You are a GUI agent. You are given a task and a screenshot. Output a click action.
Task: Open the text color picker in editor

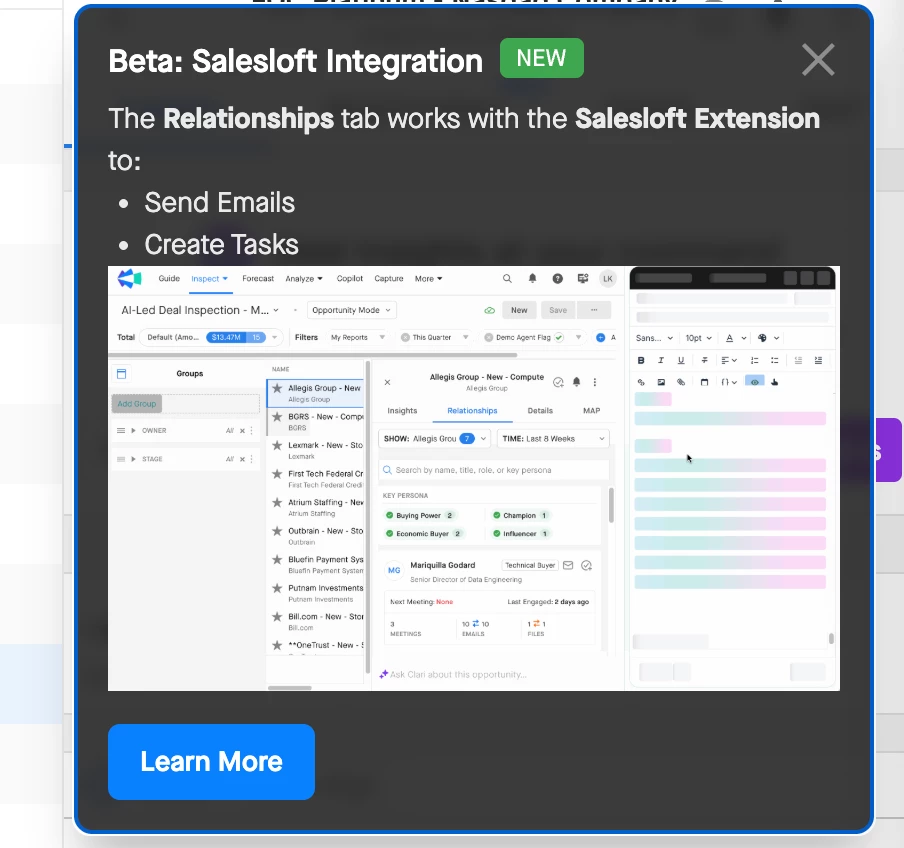pyautogui.click(x=736, y=338)
